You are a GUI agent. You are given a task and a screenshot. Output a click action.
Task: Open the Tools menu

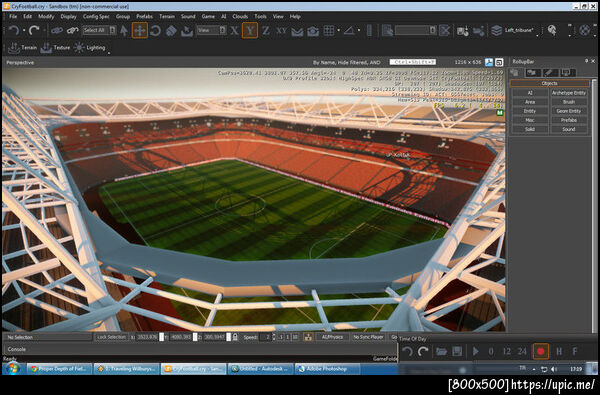[x=261, y=16]
